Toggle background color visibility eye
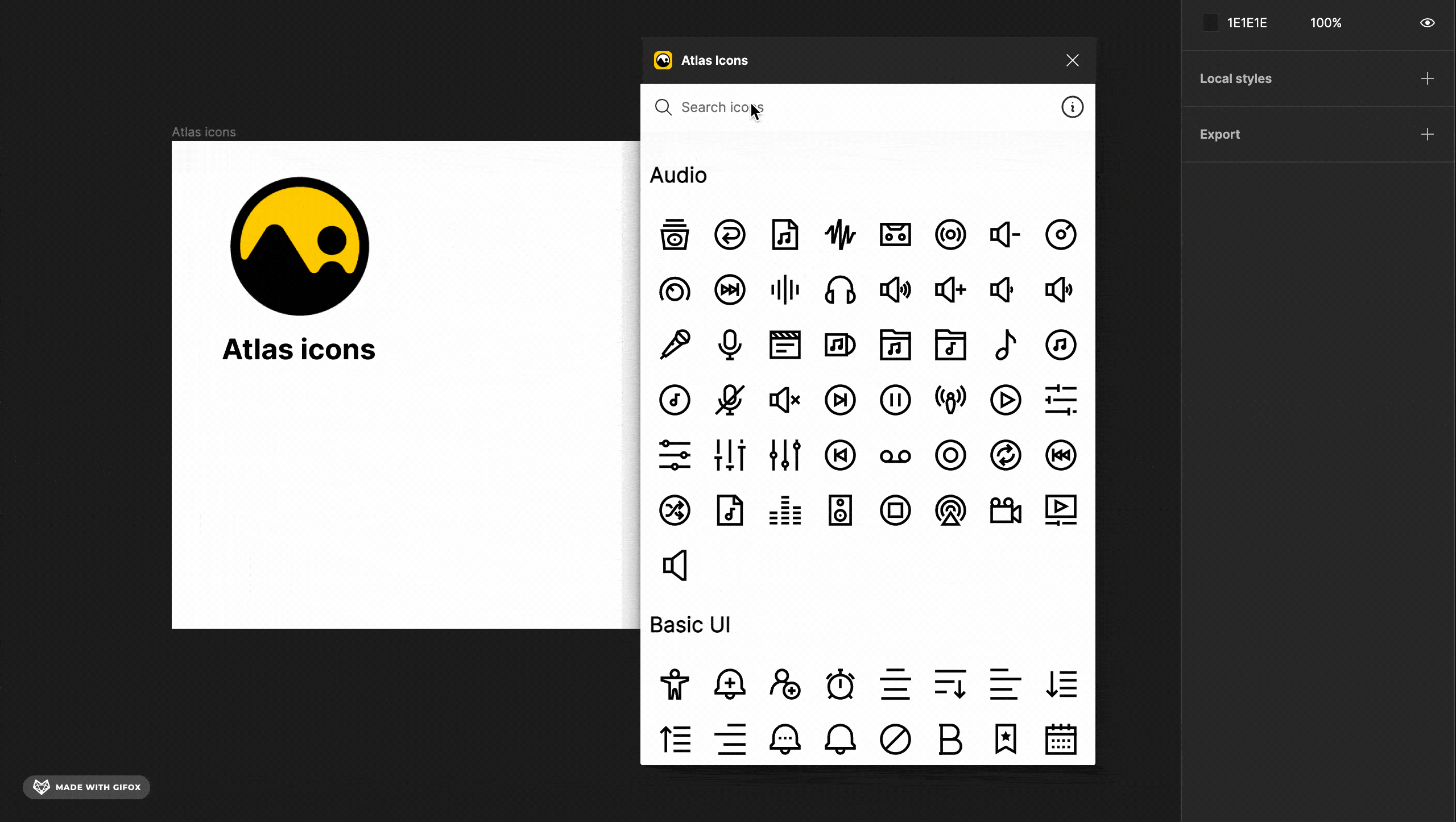 point(1427,23)
